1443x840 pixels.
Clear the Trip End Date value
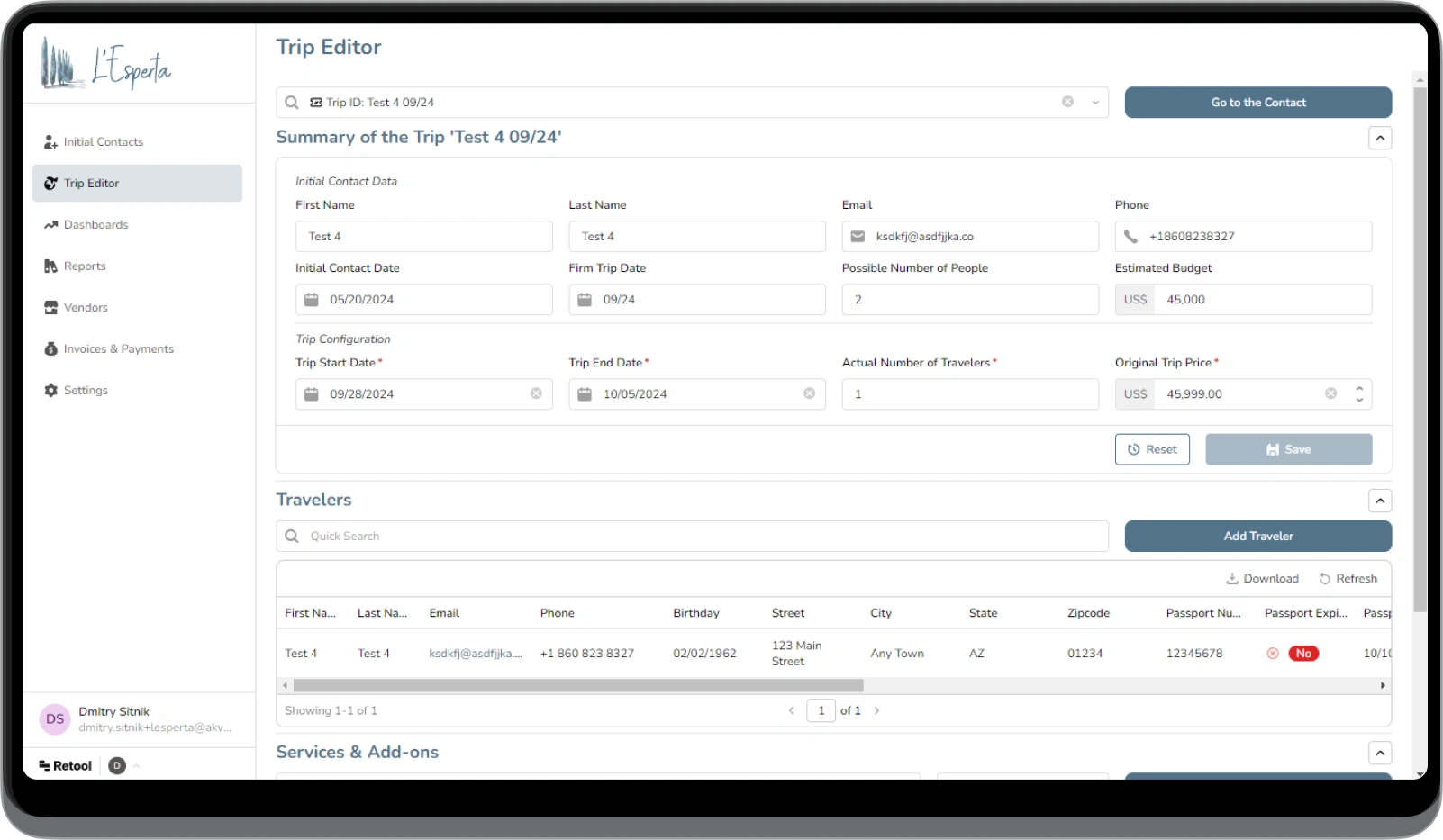tap(809, 393)
